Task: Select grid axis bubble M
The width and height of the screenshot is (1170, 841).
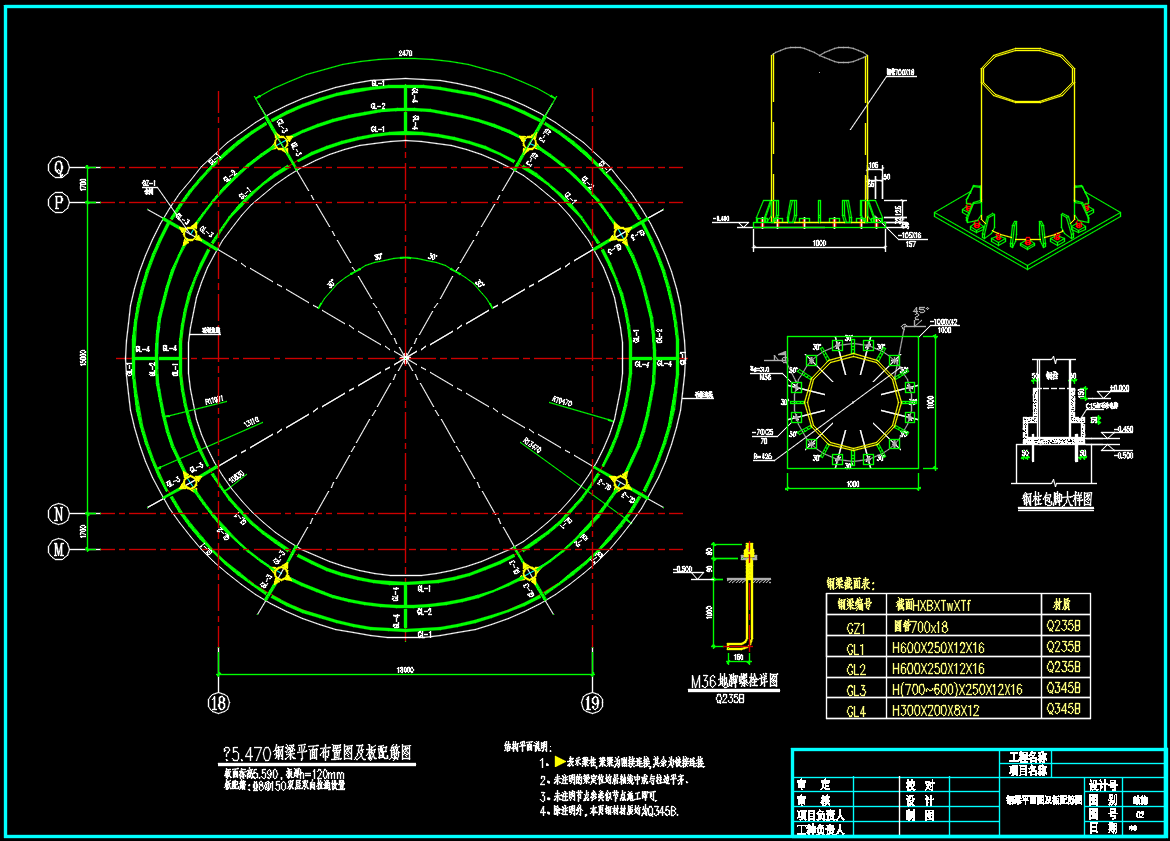Action: 58,549
